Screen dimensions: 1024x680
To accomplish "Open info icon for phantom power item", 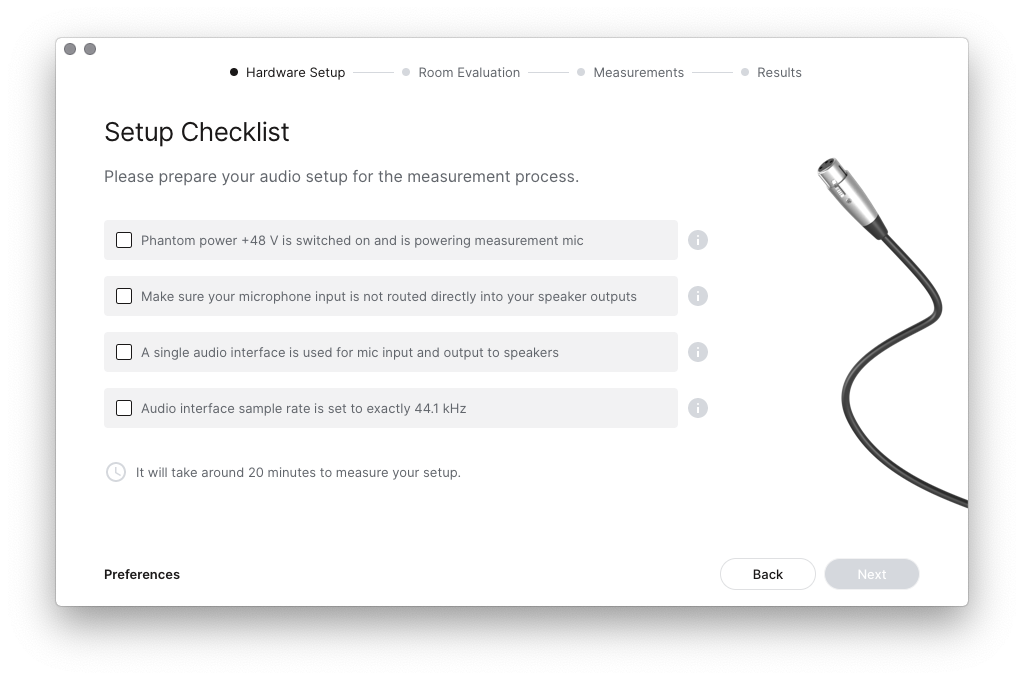I will [697, 240].
